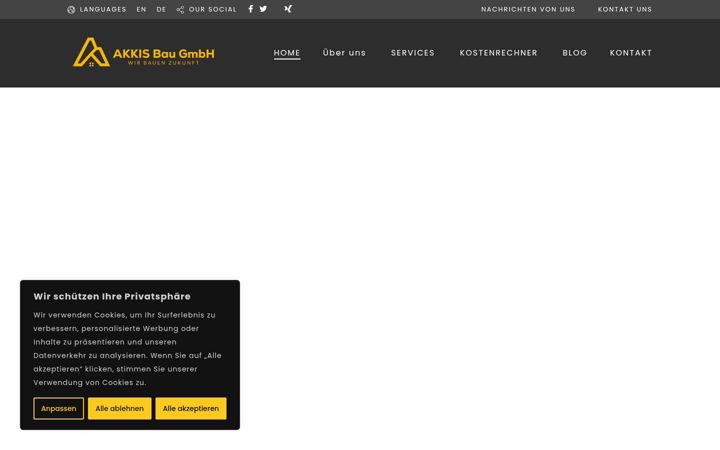Screen dimensions: 720x450
Task: Click the Facebook icon in top bar
Action: [x=251, y=9]
